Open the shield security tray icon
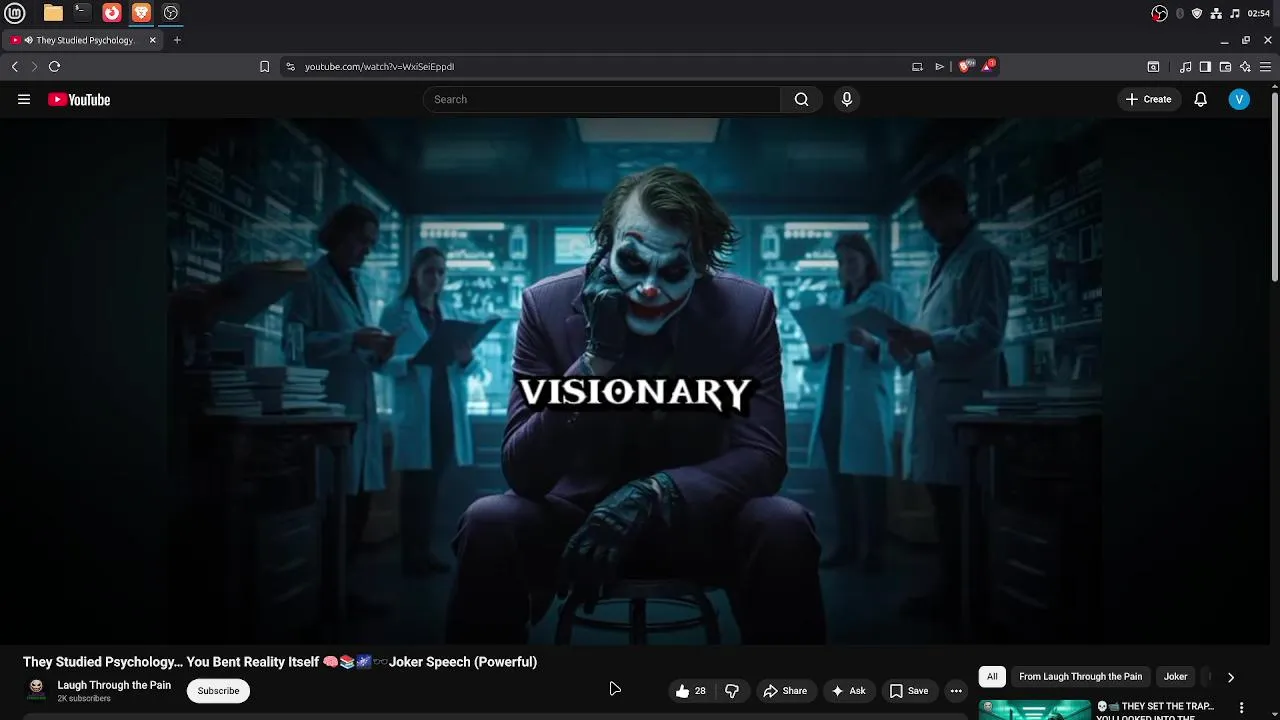This screenshot has width=1280, height=720. 1197,13
